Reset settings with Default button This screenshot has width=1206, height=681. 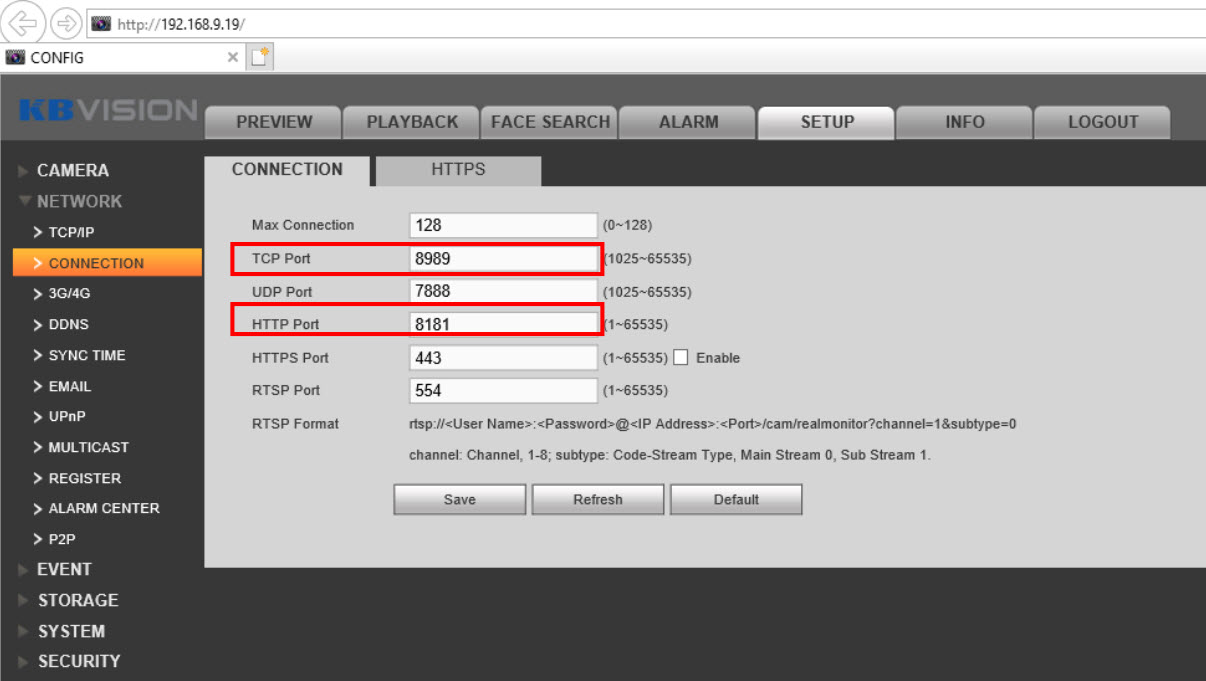(x=736, y=500)
